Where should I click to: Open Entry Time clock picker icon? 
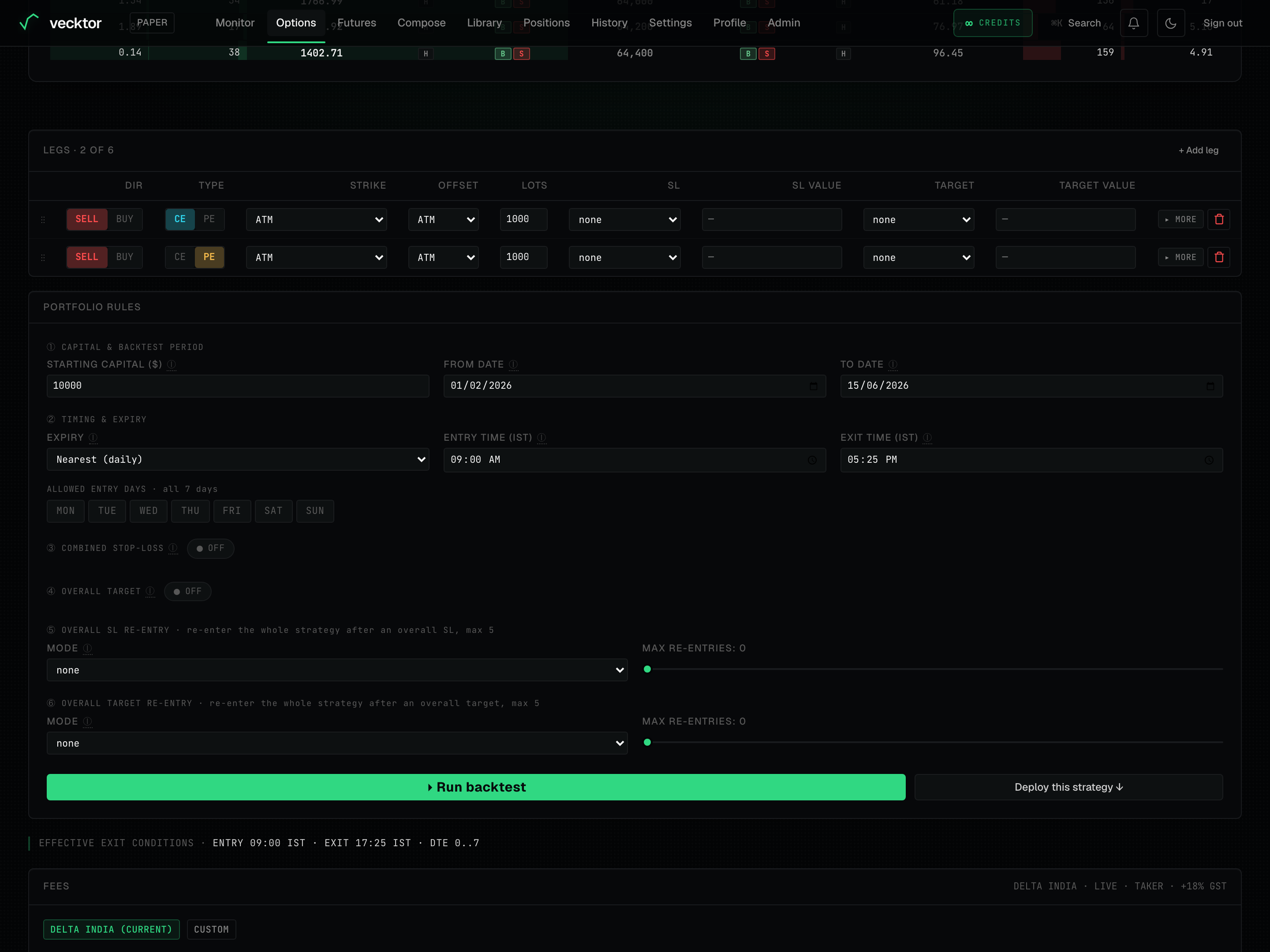812,460
